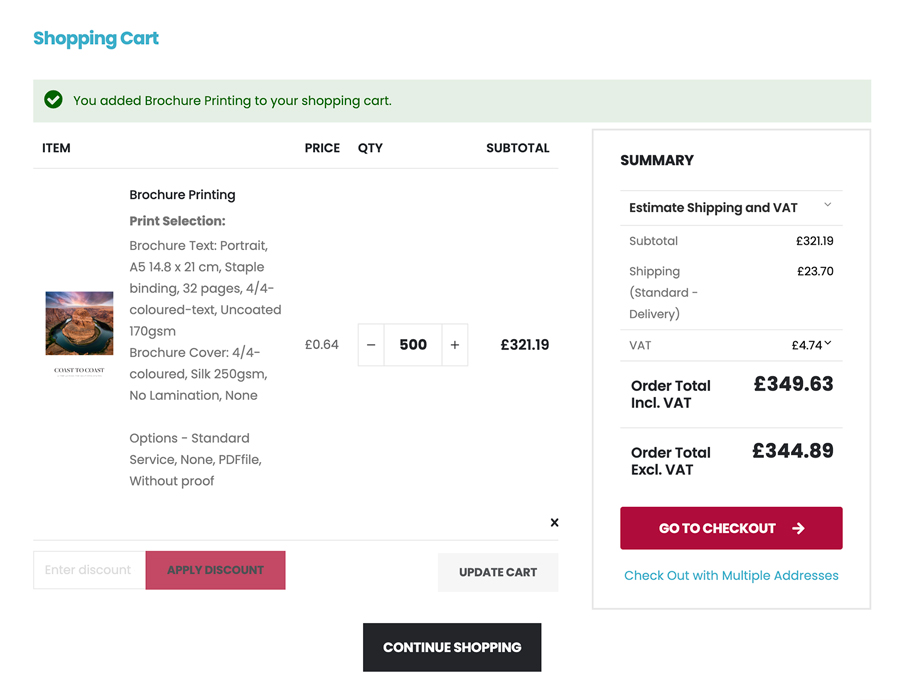Expand Estimate Shipping and VAT section
900x700 pixels.
828,205
